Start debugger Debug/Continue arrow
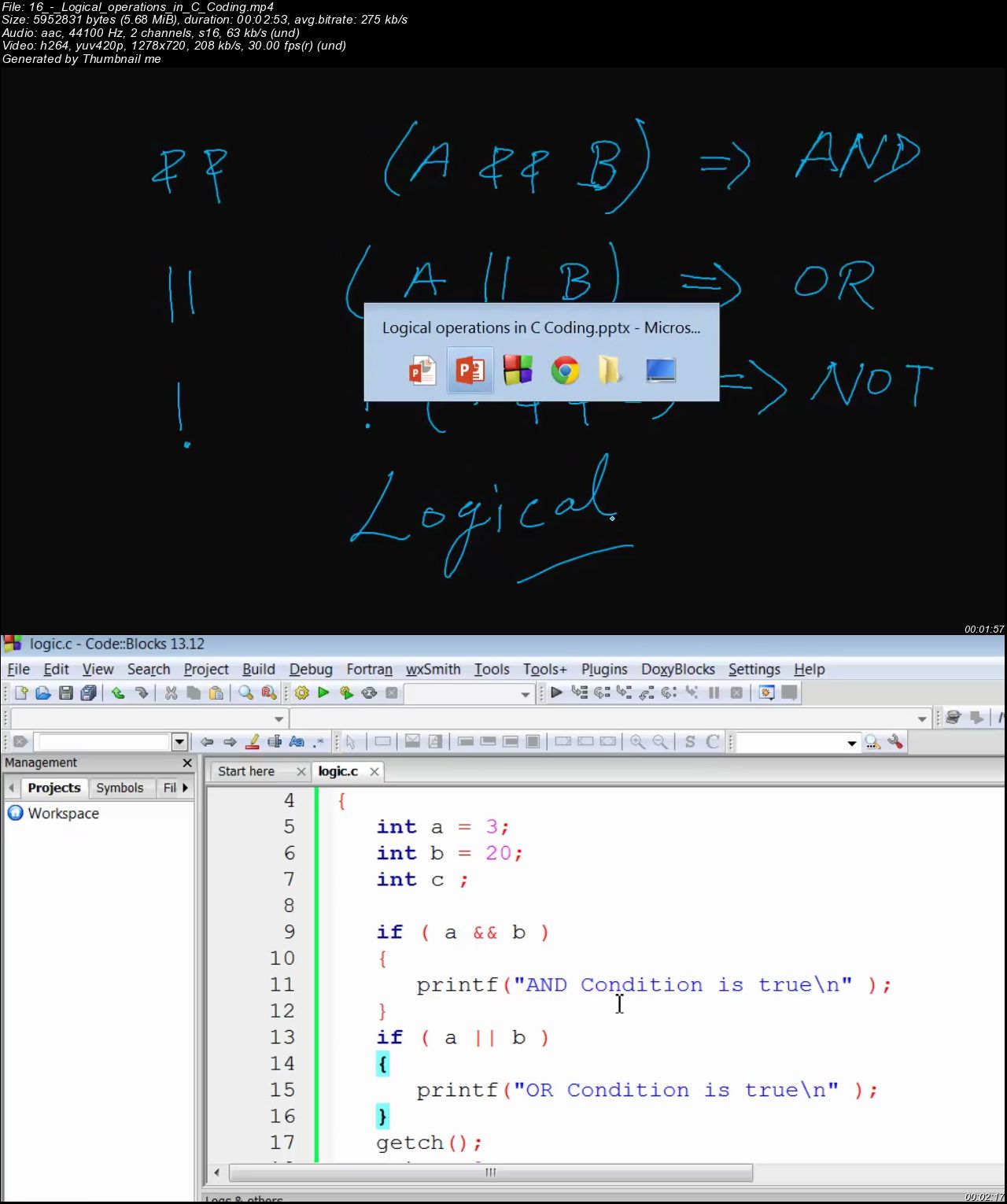Screen dimensions: 1007x1204 point(556,693)
